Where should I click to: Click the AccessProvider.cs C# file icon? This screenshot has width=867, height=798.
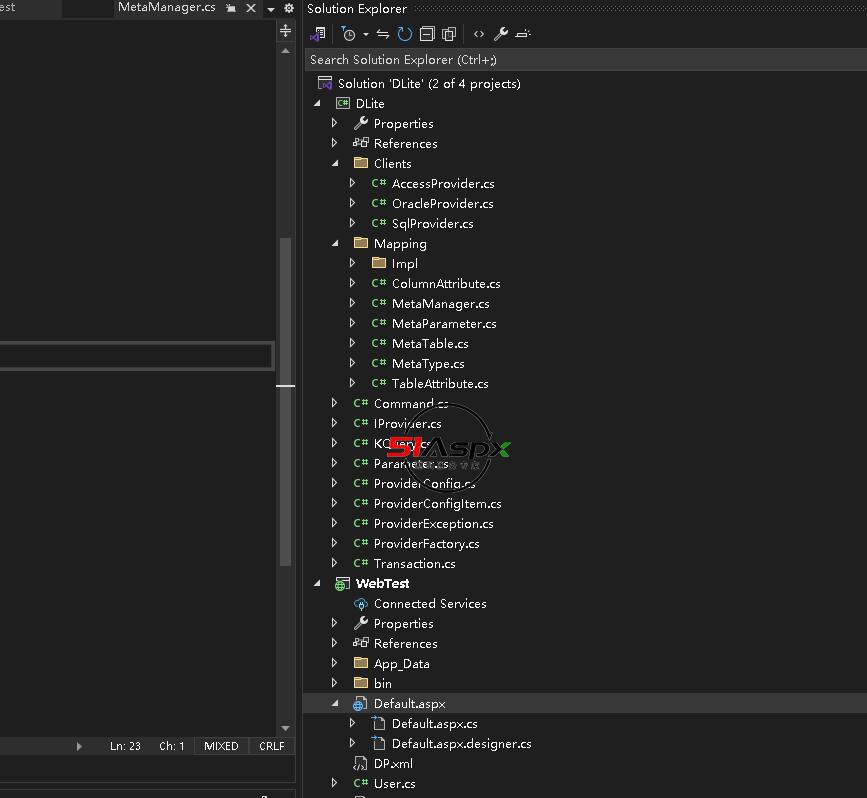tap(379, 183)
